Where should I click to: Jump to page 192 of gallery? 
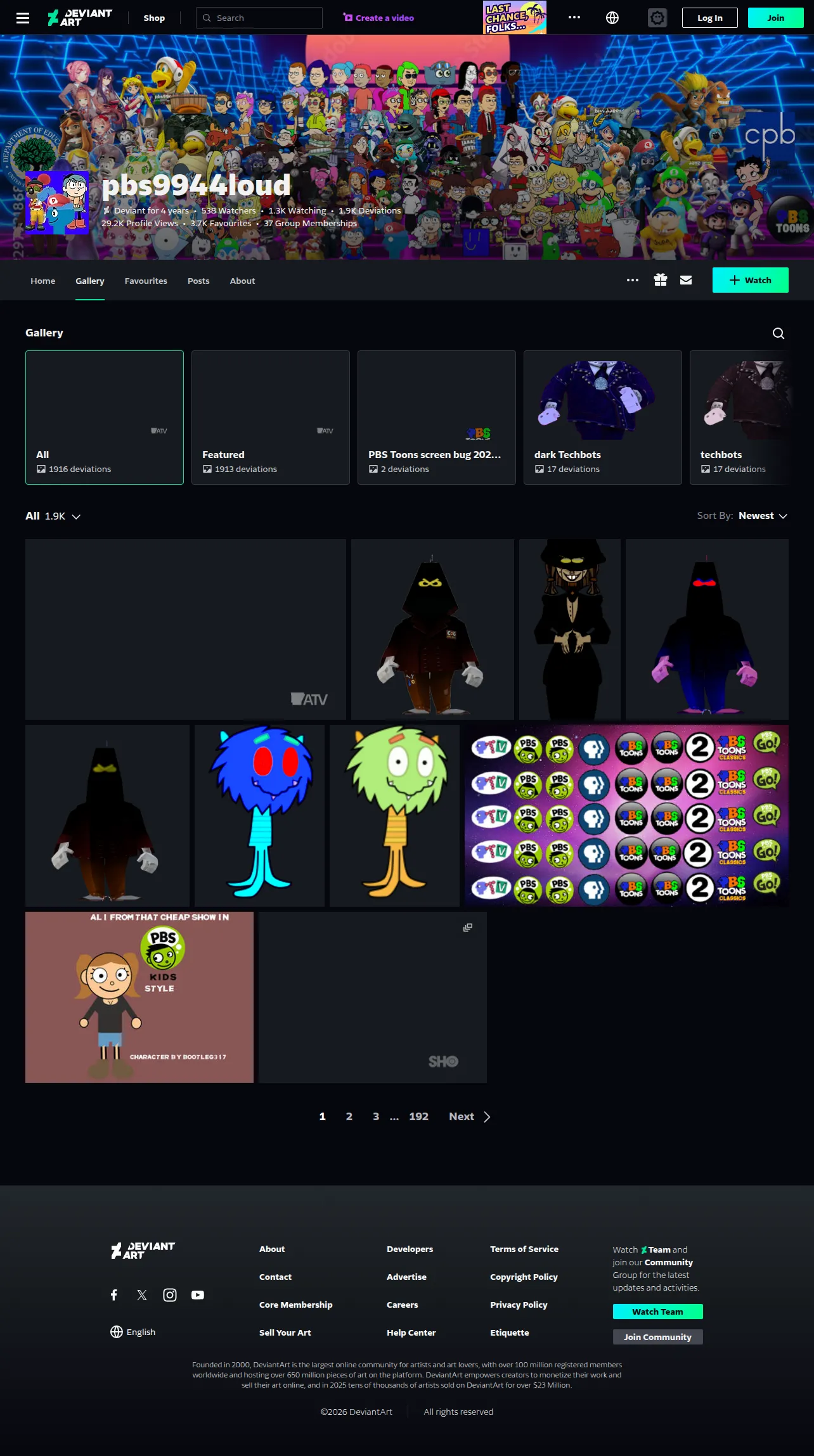pos(419,1116)
